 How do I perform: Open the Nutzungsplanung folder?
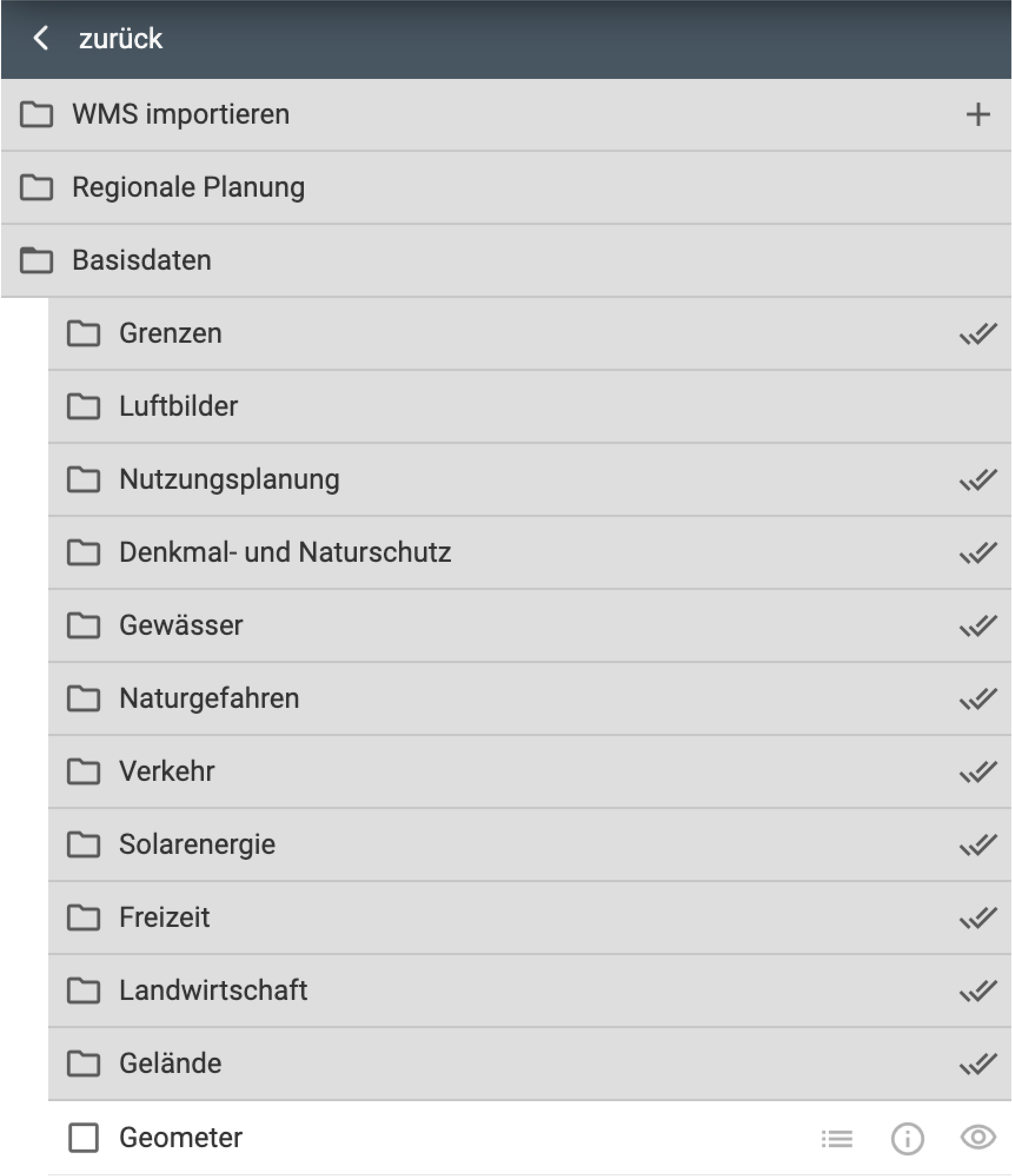228,479
